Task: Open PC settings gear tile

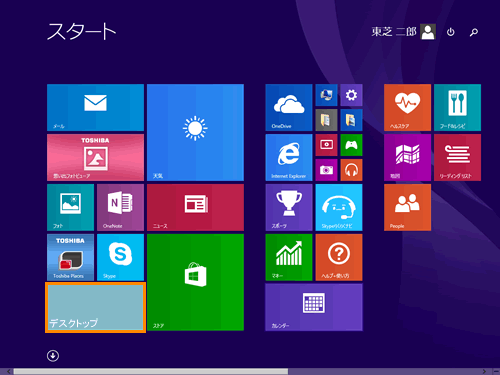Action: coord(351,95)
